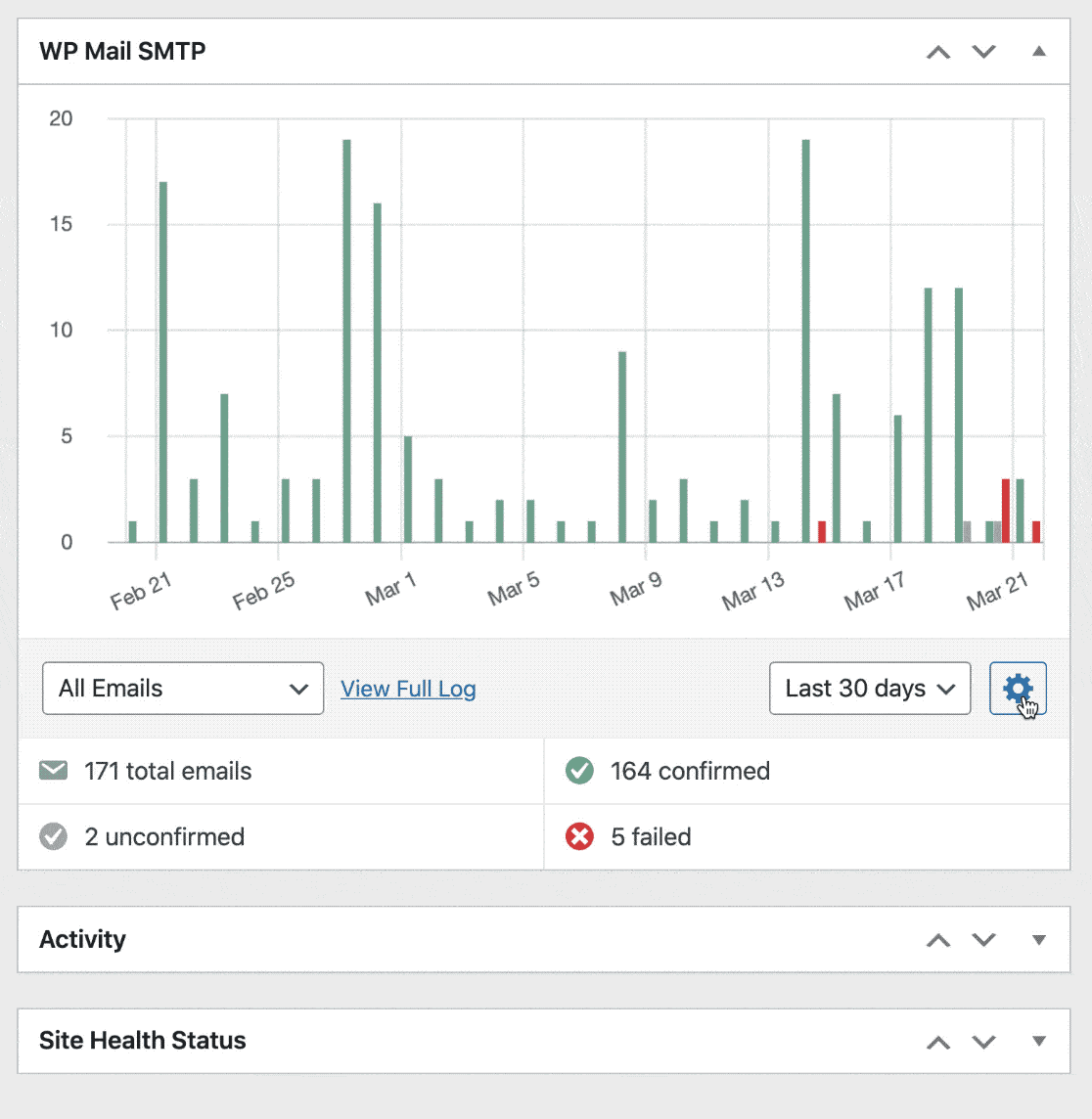Open the All Emails filter dropdown
The width and height of the screenshot is (1092, 1119).
point(182,689)
